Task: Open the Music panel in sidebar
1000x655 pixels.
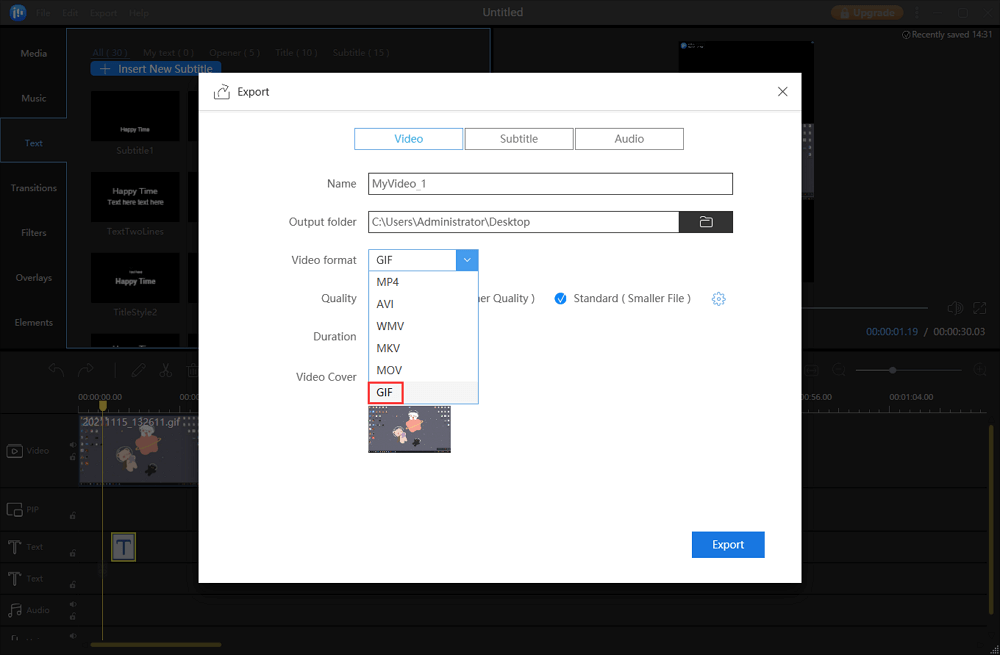Action: tap(33, 98)
